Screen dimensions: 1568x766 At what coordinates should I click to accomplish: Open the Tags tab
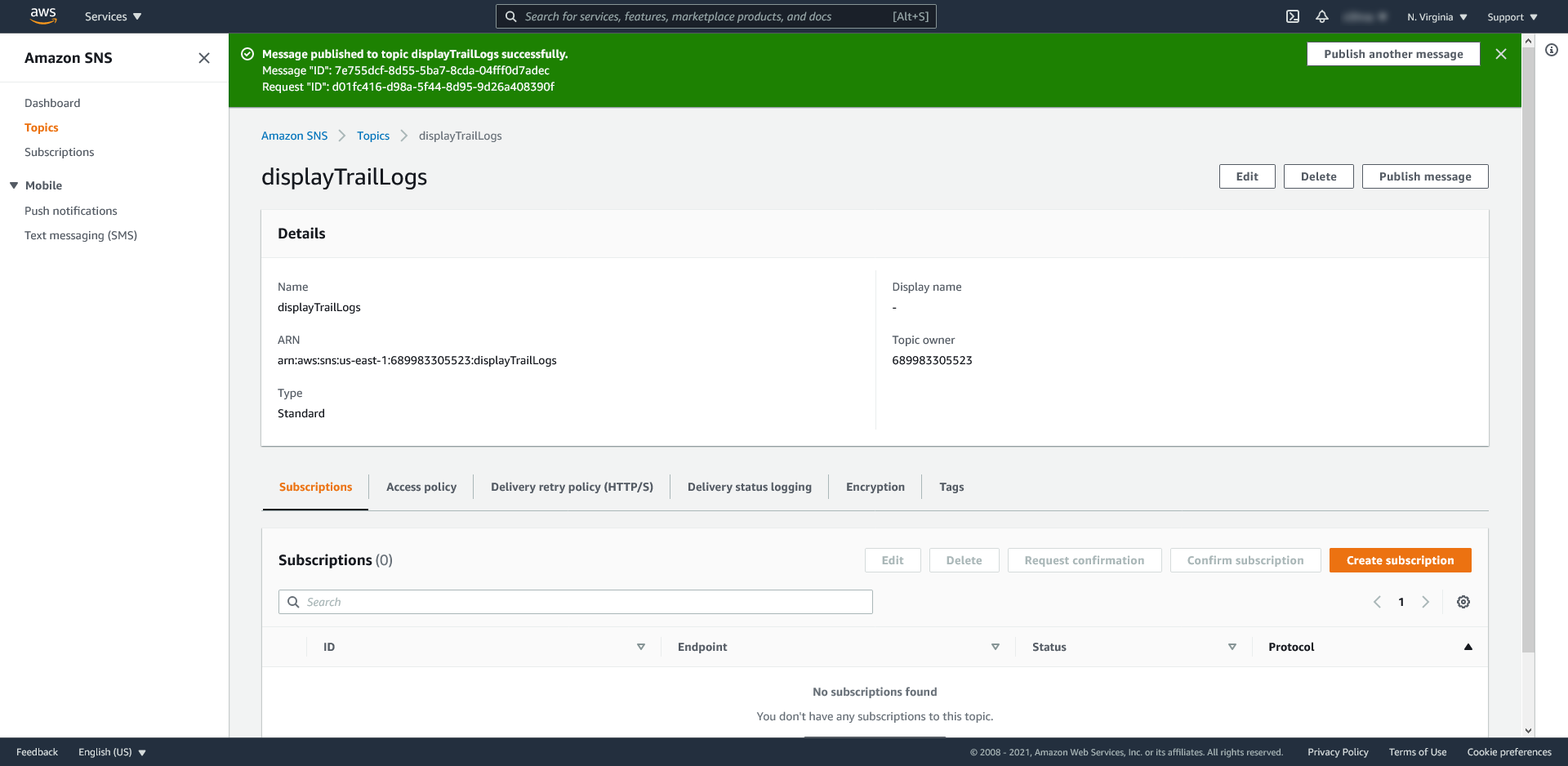(951, 487)
